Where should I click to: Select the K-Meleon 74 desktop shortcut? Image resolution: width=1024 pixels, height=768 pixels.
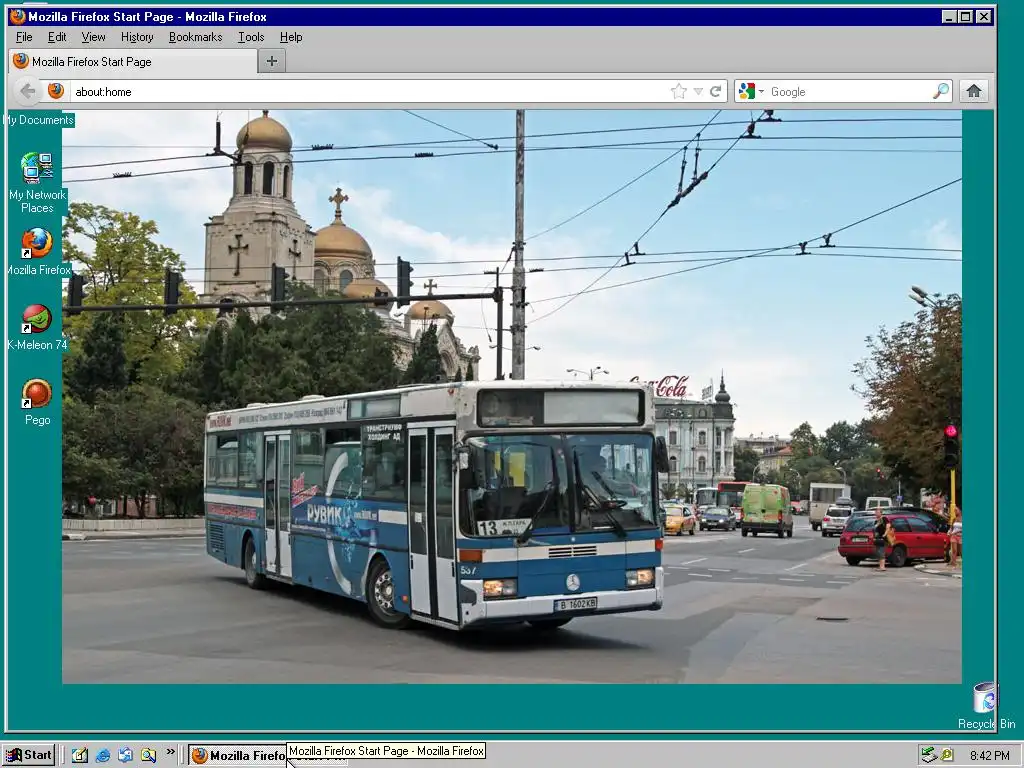pos(37,327)
